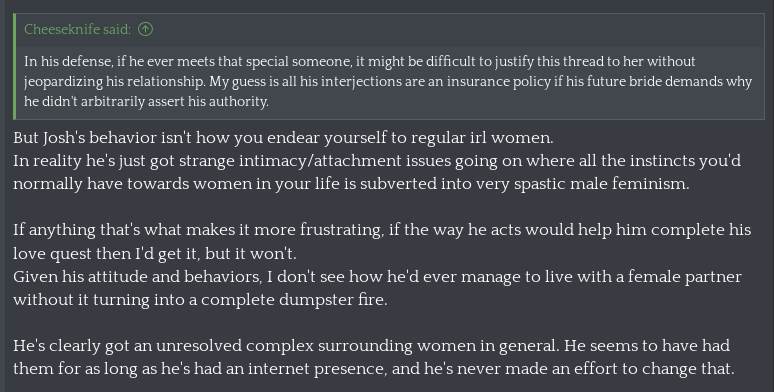Click the words "complete dumpster fire"
774x392 pixels.
294,300
